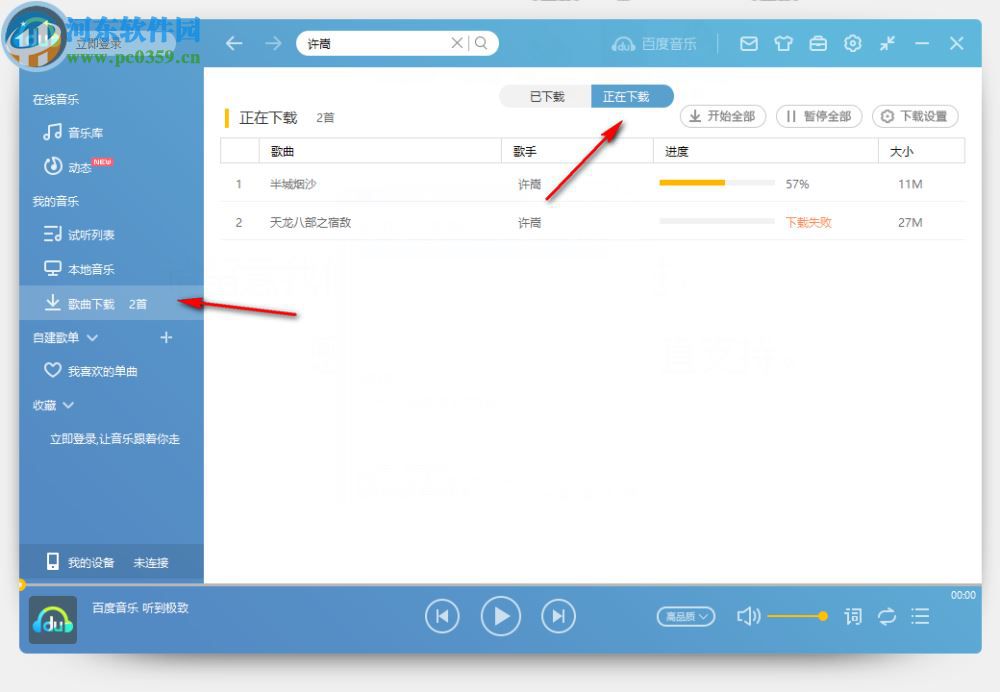The height and width of the screenshot is (692, 1000).
Task: Mute the volume speaker icon
Action: 749,617
